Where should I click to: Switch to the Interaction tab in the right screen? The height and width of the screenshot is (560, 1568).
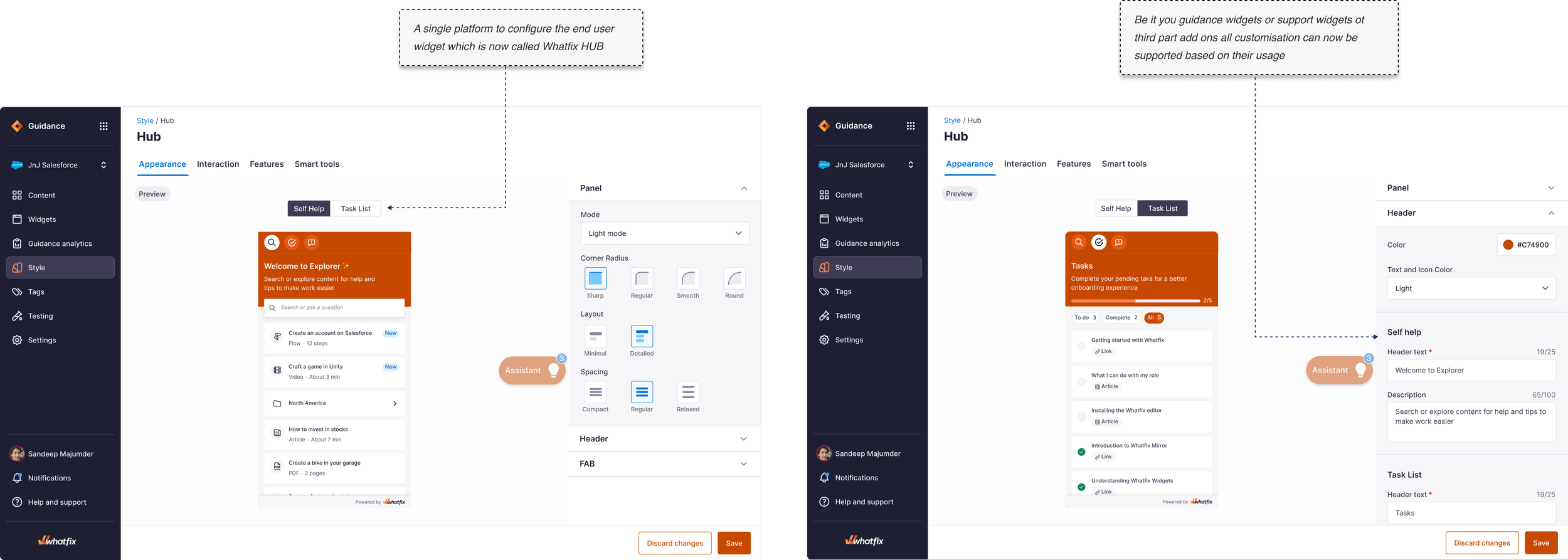1025,164
